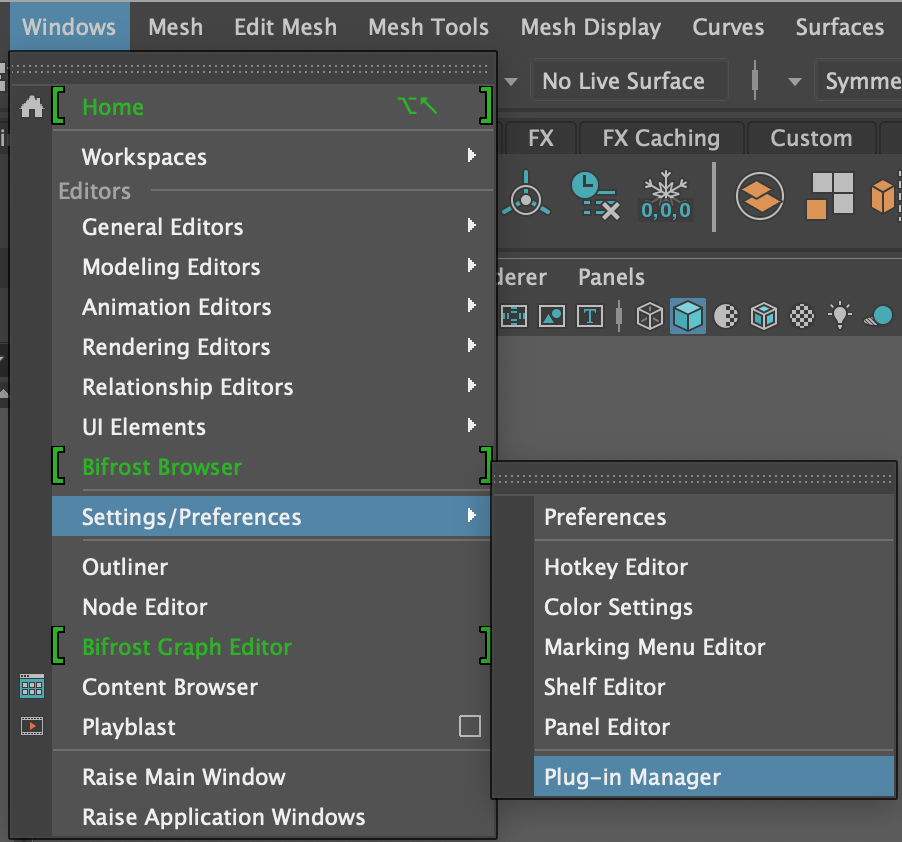The image size is (902, 842).
Task: Expand Modeling Editors submenu
Action: pyautogui.click(x=471, y=265)
